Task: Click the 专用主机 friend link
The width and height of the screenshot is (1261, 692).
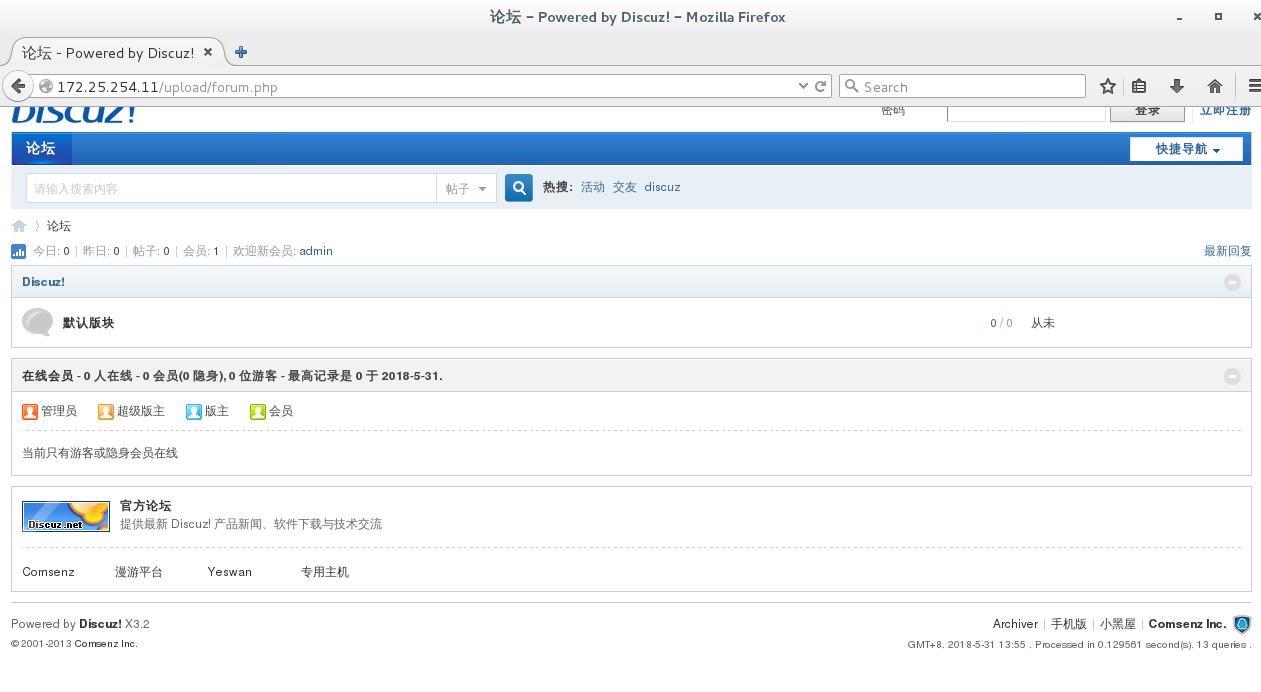Action: tap(325, 572)
